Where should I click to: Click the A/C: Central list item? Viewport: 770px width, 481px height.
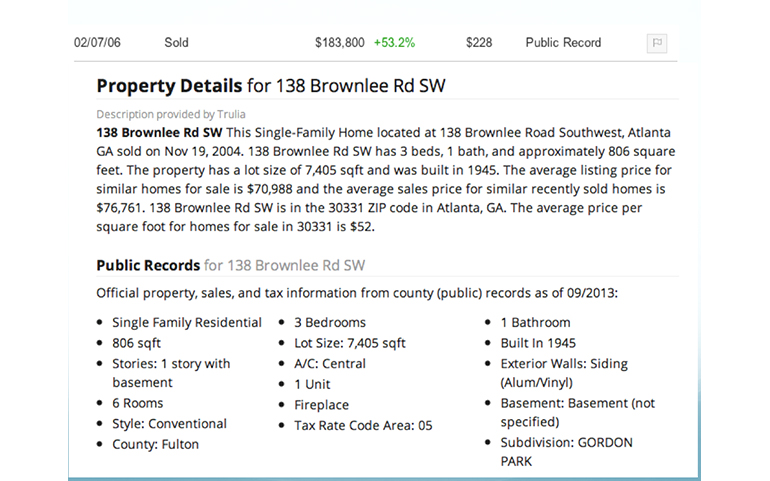330,363
